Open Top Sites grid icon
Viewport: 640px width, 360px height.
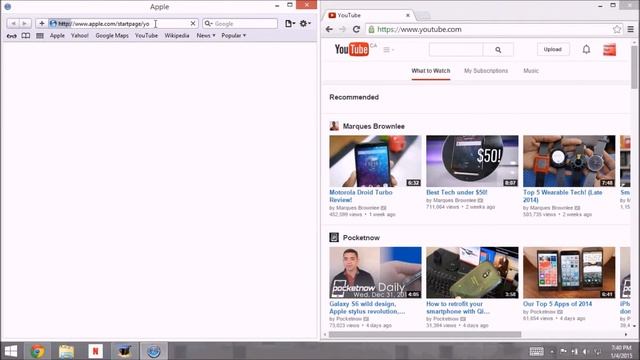coord(40,36)
